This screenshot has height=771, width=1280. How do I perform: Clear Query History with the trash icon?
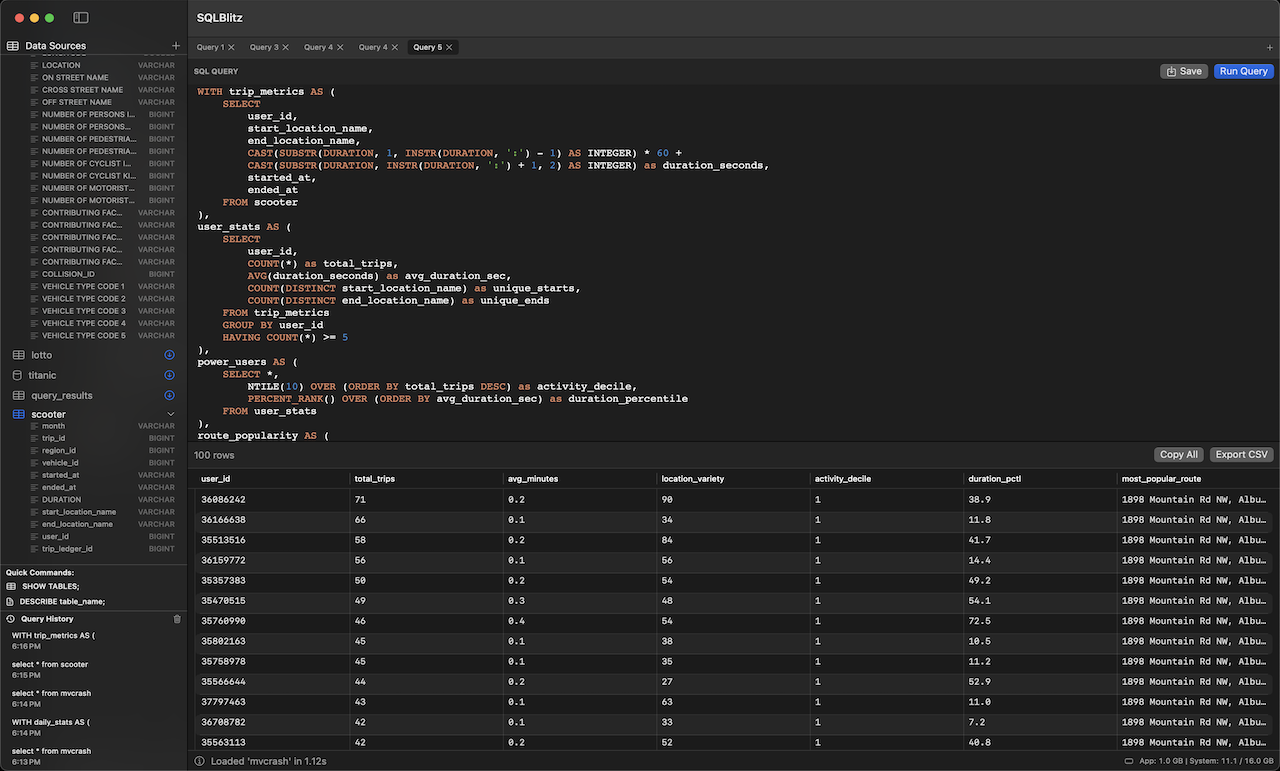177,619
